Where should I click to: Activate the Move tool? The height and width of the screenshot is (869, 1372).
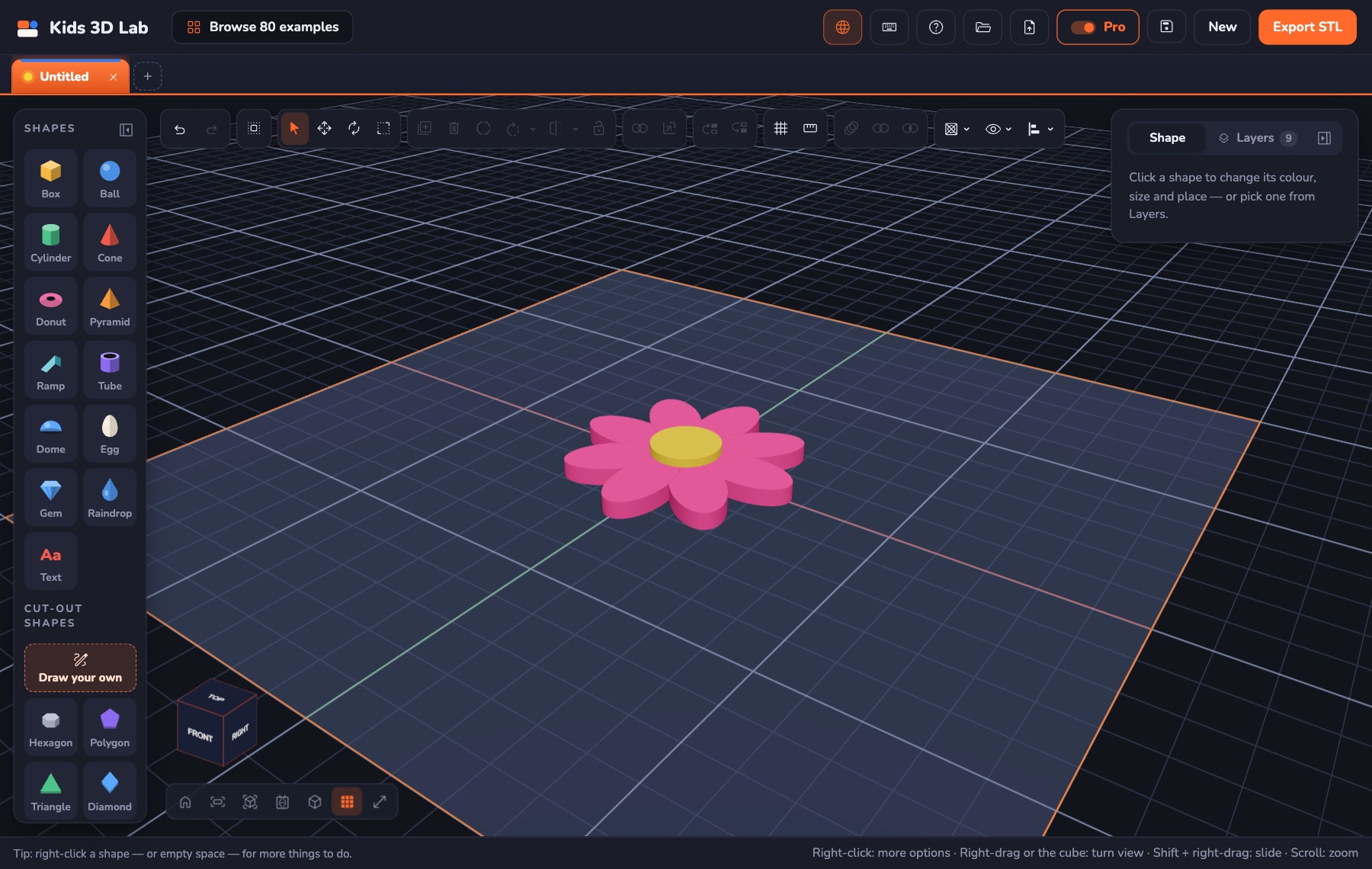click(x=324, y=129)
